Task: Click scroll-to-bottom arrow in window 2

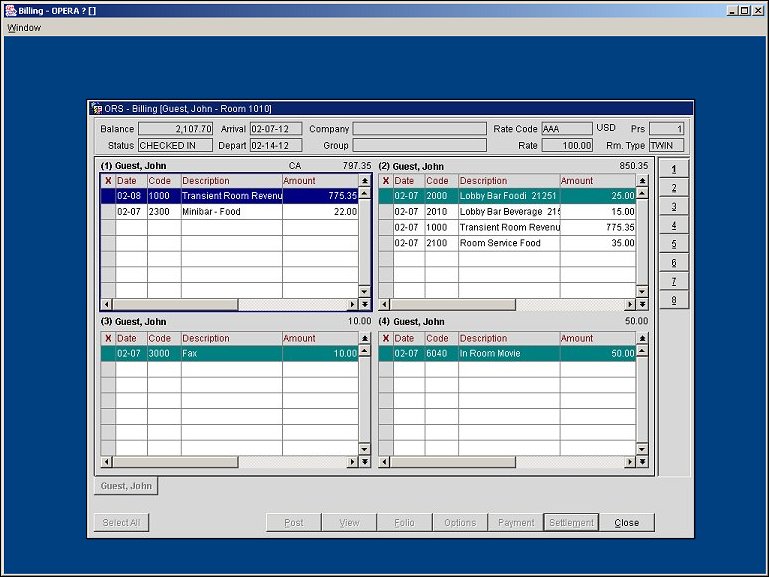Action: coord(641,304)
